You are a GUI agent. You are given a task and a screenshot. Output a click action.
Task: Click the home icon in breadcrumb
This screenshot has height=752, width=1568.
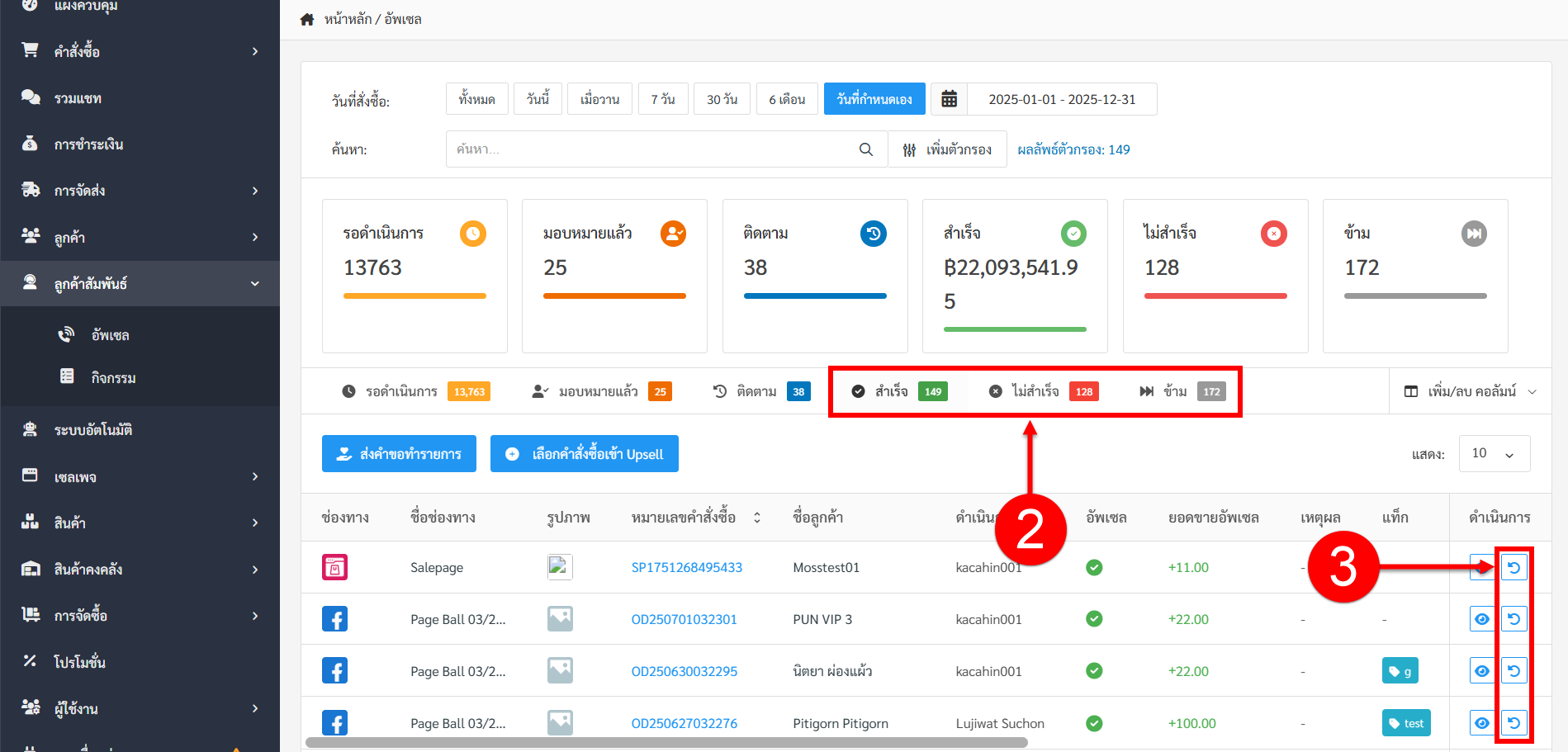(307, 19)
